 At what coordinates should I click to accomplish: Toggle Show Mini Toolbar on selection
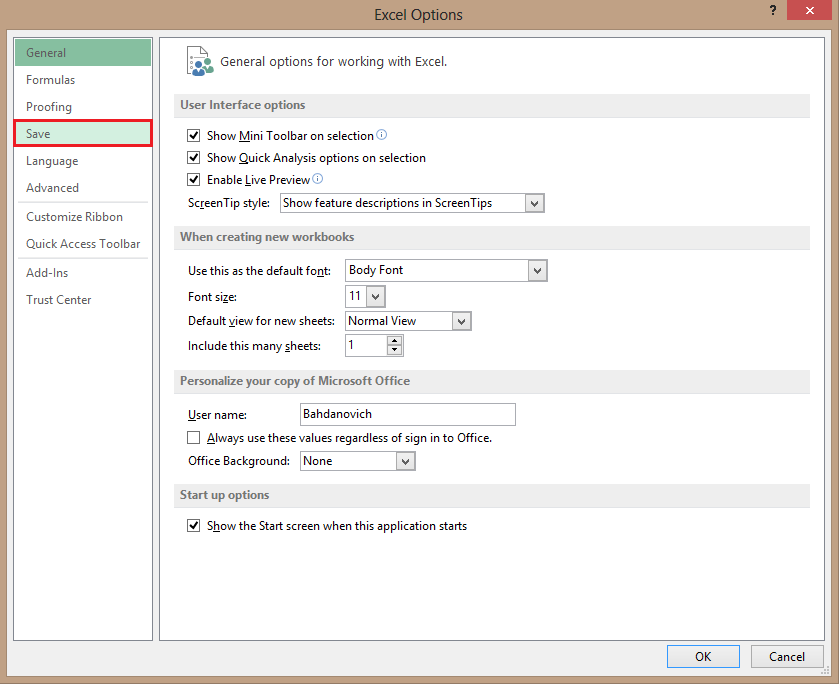point(194,135)
